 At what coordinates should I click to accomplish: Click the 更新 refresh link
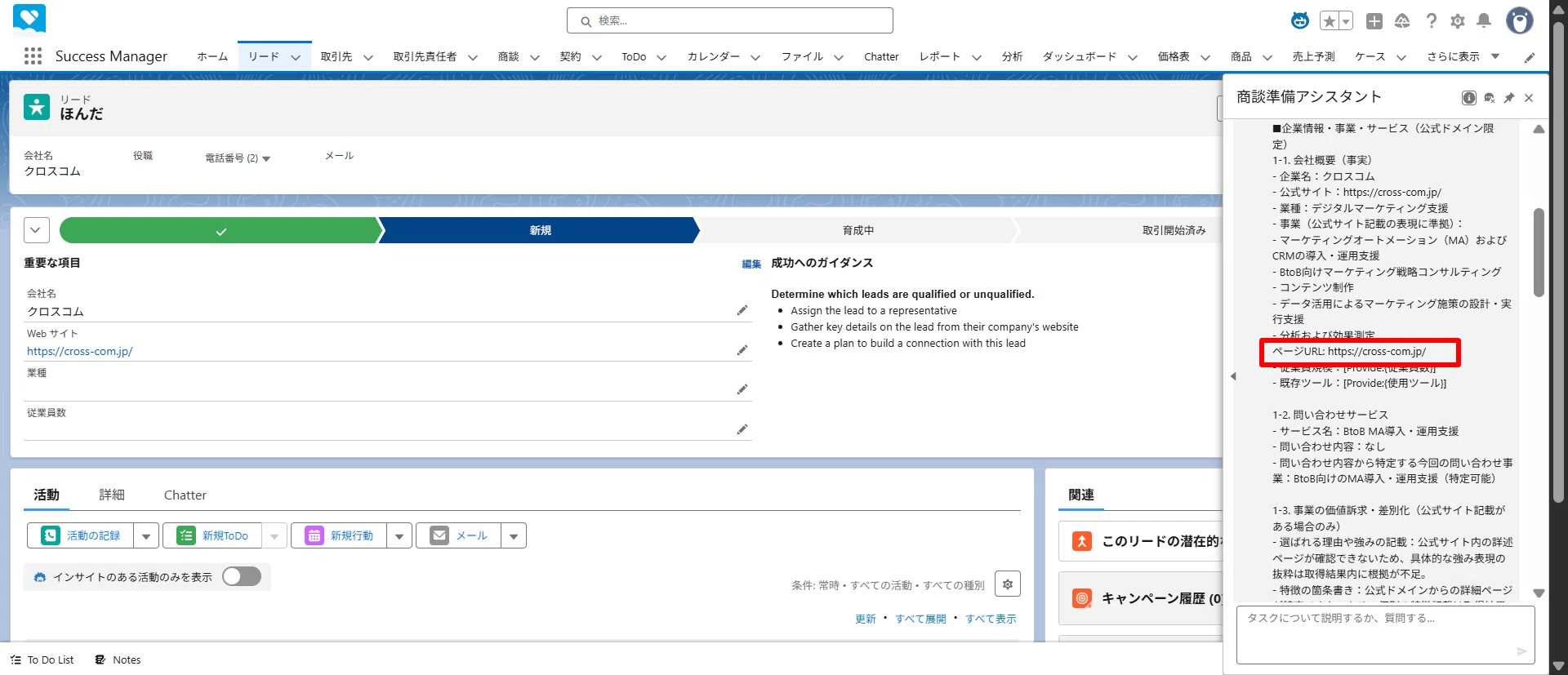[866, 619]
